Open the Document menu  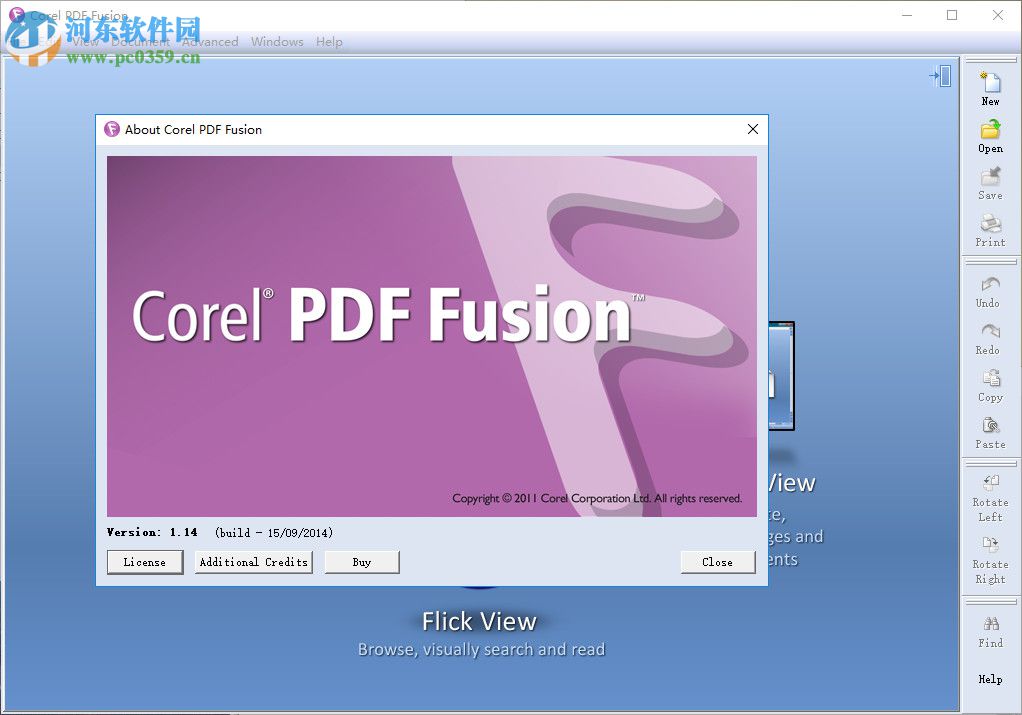[x=142, y=41]
